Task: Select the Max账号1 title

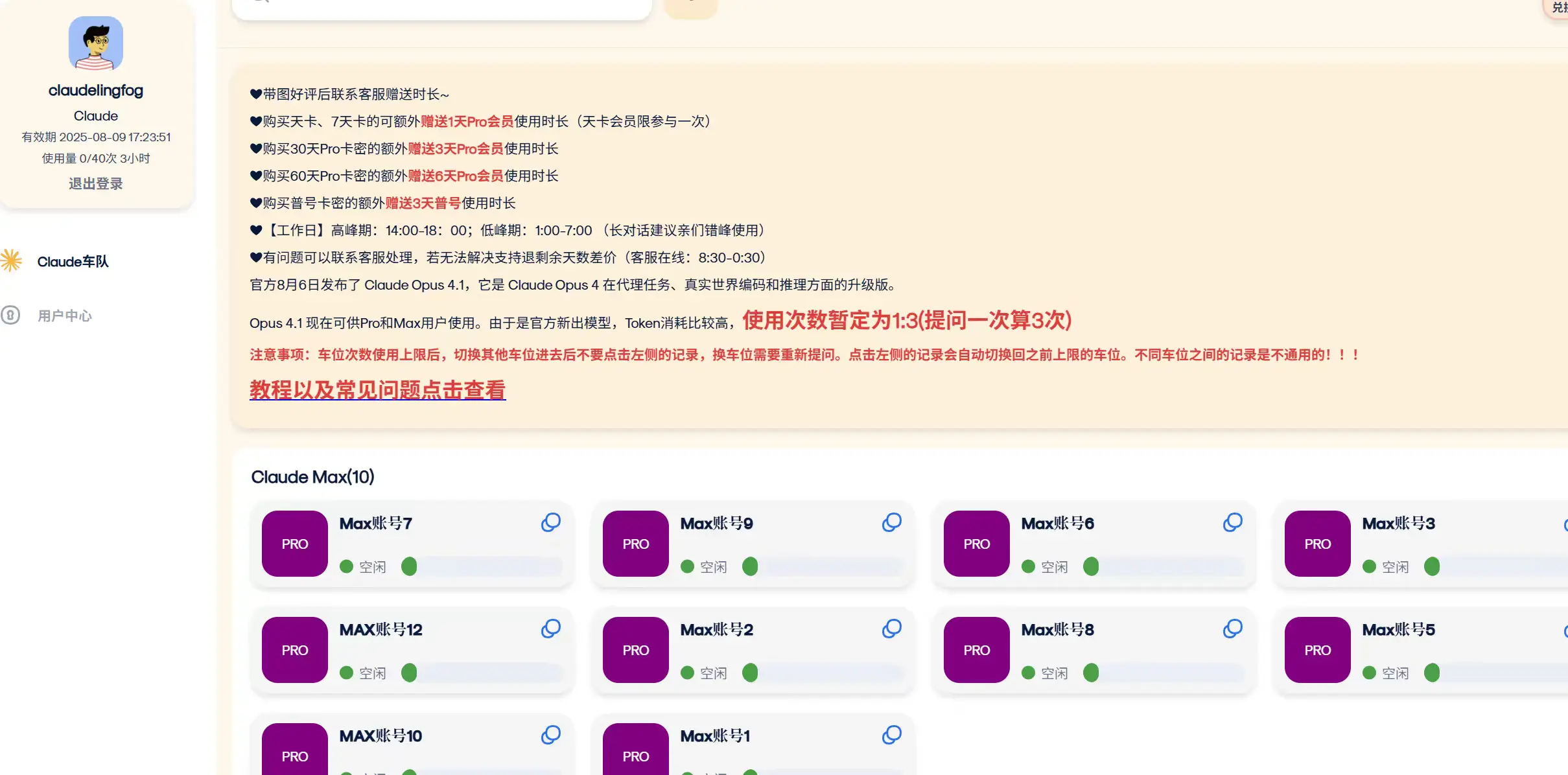Action: pos(716,736)
